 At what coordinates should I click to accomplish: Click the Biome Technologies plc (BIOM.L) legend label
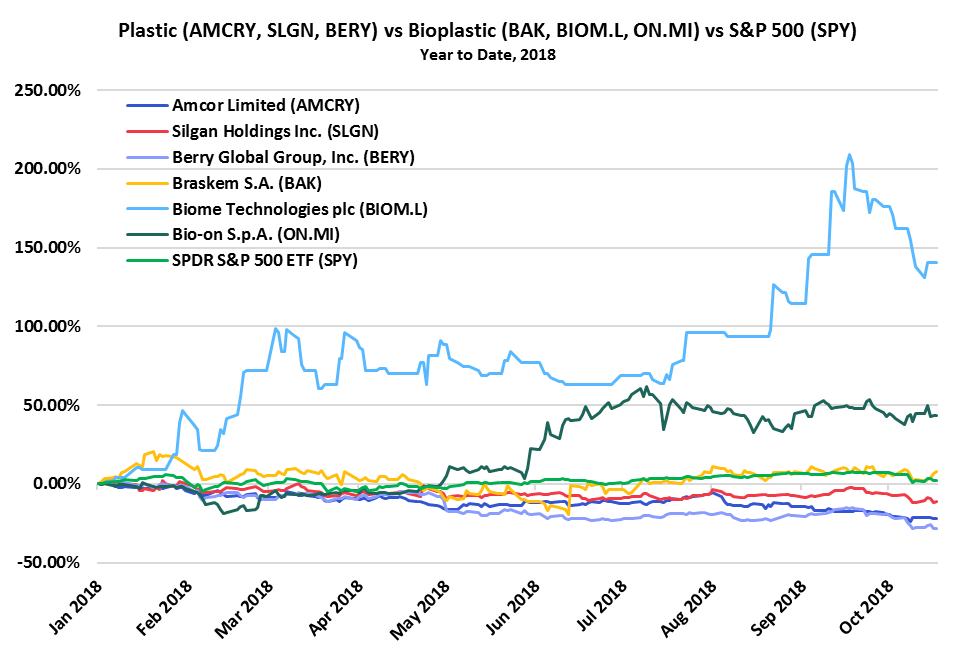coord(300,209)
